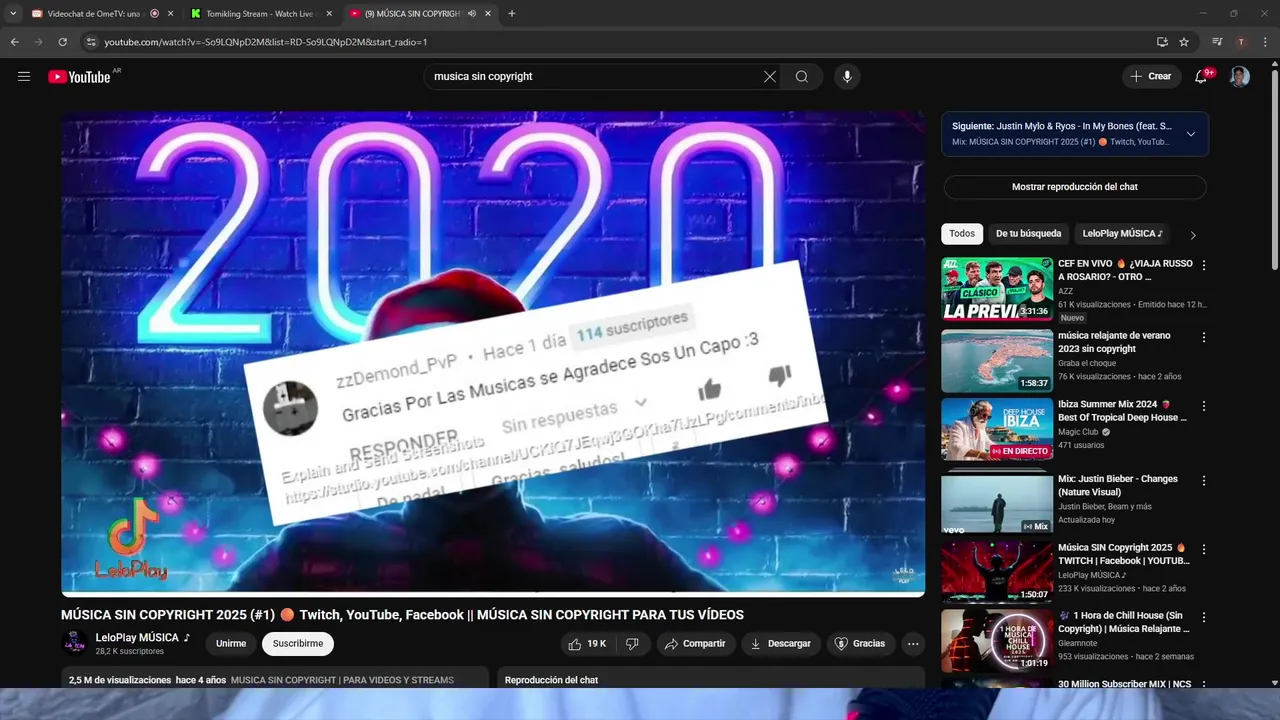The image size is (1280, 720).
Task: Open Ibiza Summer Mix live thumbnail
Action: 997,430
